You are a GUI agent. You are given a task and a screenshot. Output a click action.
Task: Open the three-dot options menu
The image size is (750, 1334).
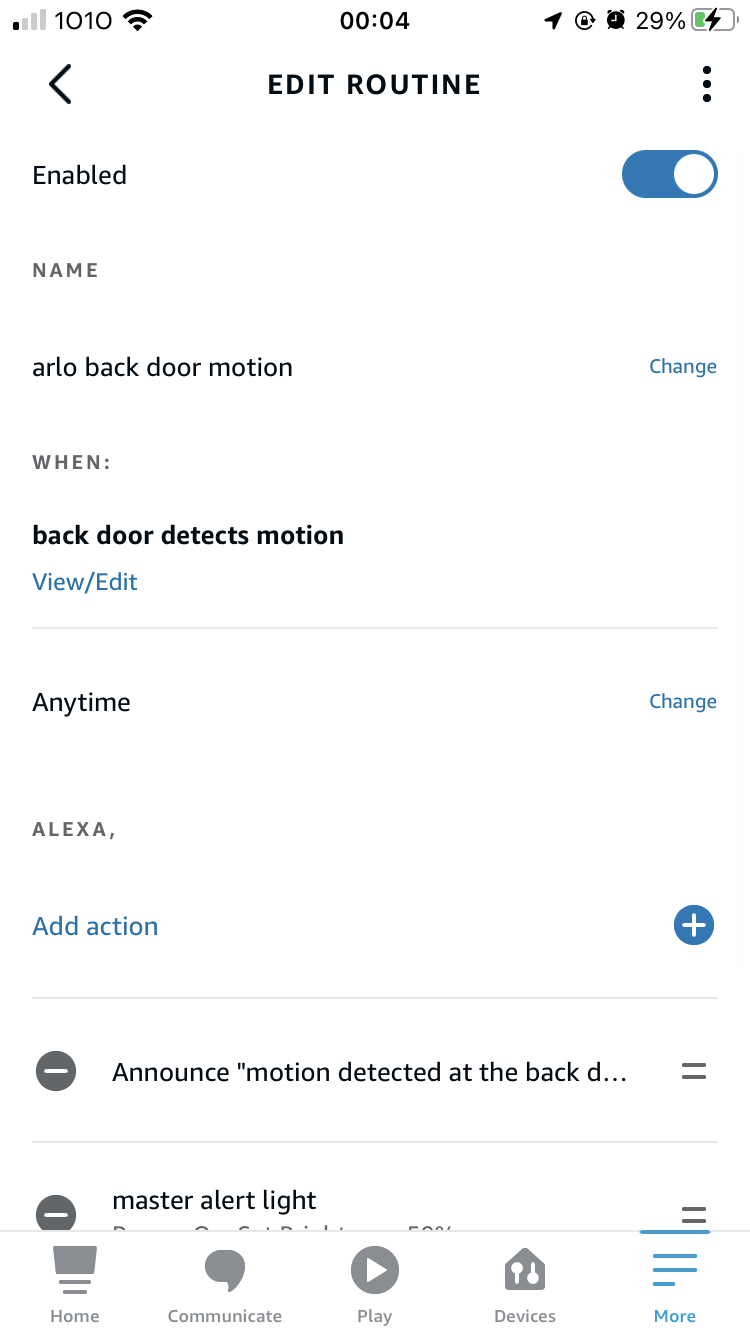pos(706,84)
